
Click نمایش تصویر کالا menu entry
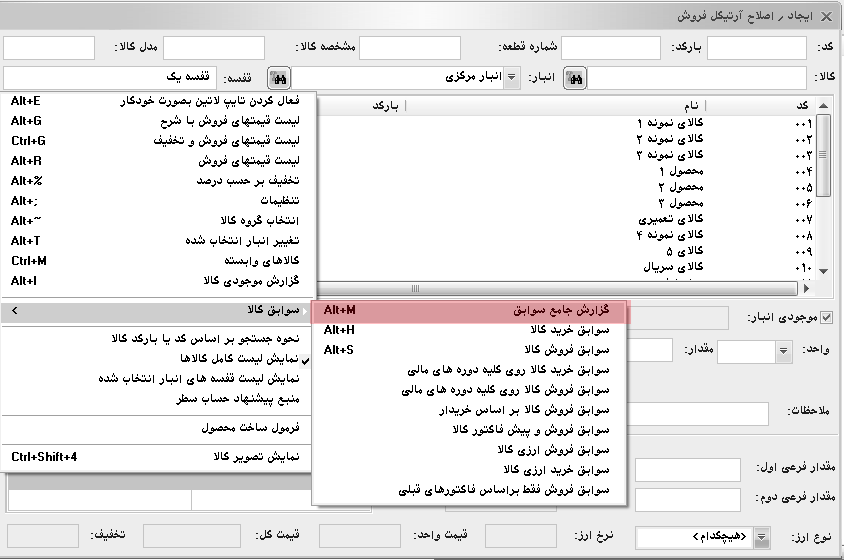click(x=160, y=457)
